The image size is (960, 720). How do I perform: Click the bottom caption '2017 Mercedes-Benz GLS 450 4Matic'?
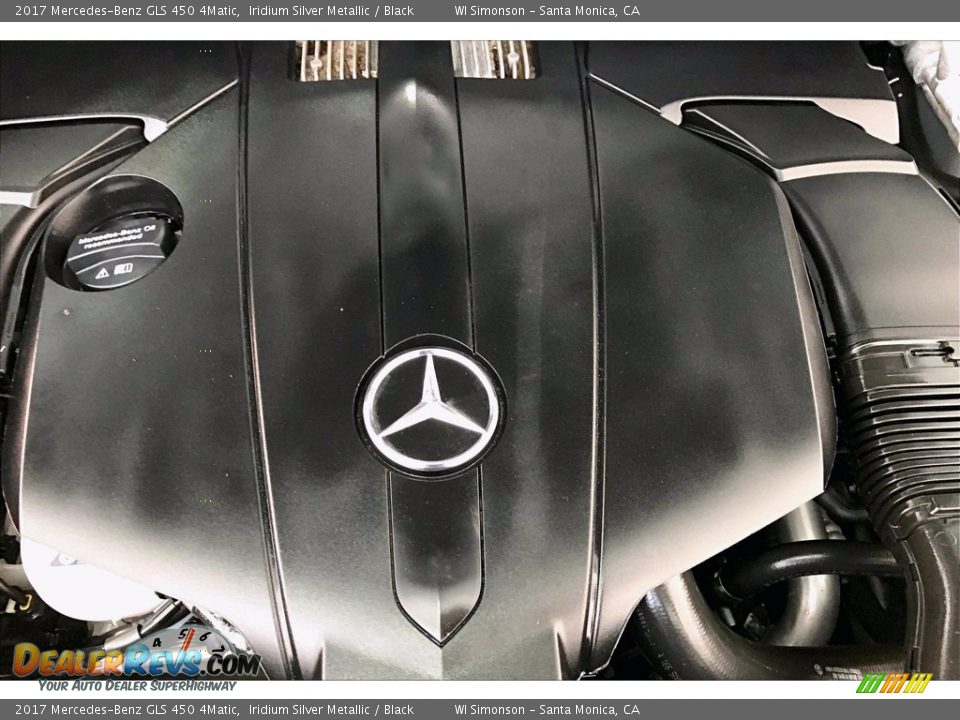point(126,710)
